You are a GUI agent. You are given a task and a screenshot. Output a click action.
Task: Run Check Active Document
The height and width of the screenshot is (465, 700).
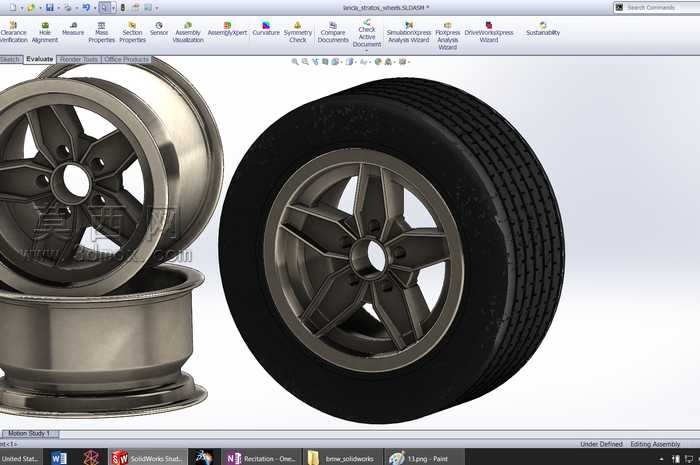click(367, 33)
